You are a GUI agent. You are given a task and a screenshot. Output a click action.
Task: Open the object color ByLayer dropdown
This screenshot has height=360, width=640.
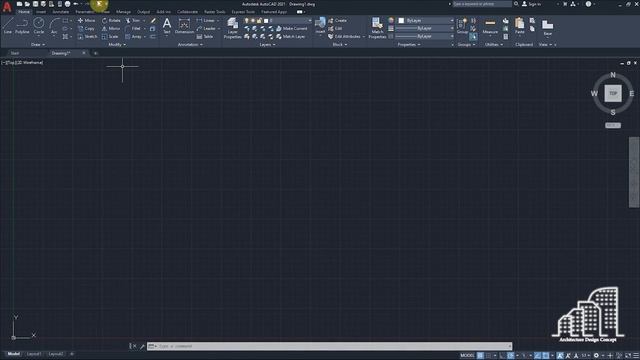(x=452, y=20)
